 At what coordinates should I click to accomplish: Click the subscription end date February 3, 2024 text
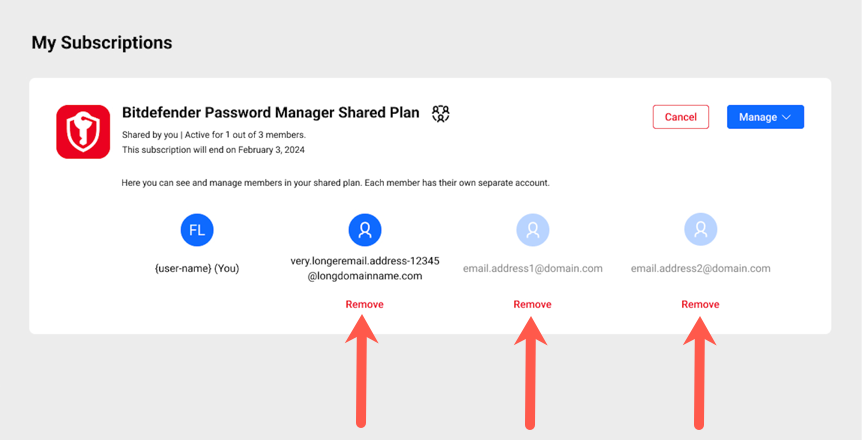tap(272, 150)
